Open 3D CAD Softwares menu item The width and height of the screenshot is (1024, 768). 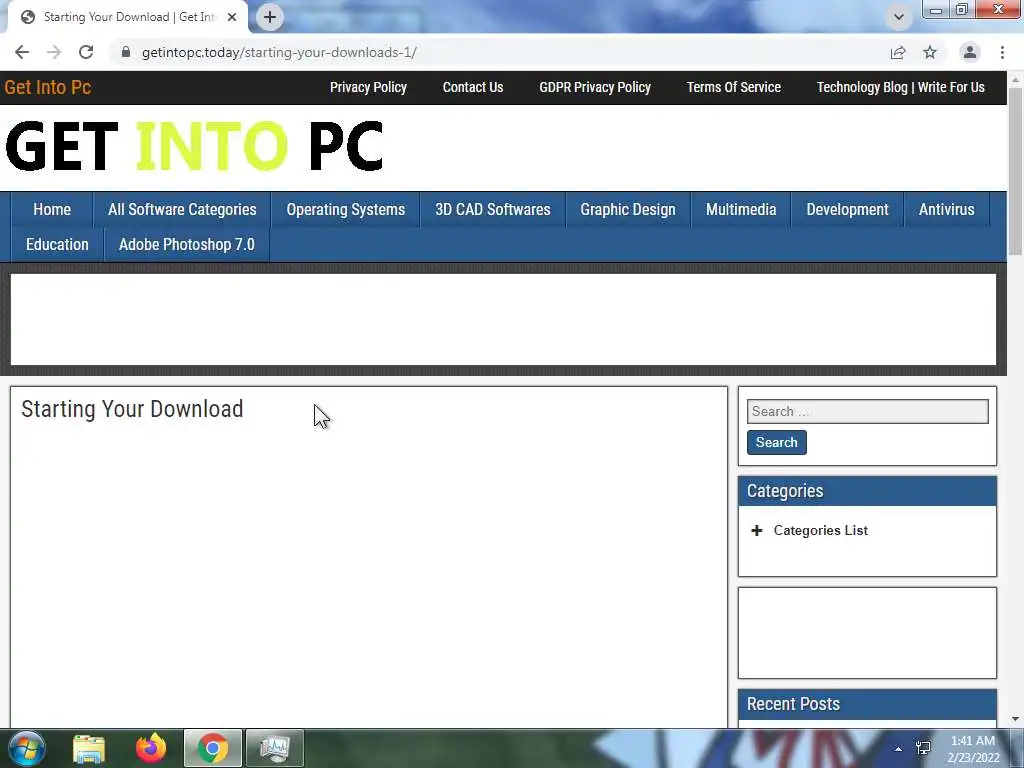tap(492, 210)
